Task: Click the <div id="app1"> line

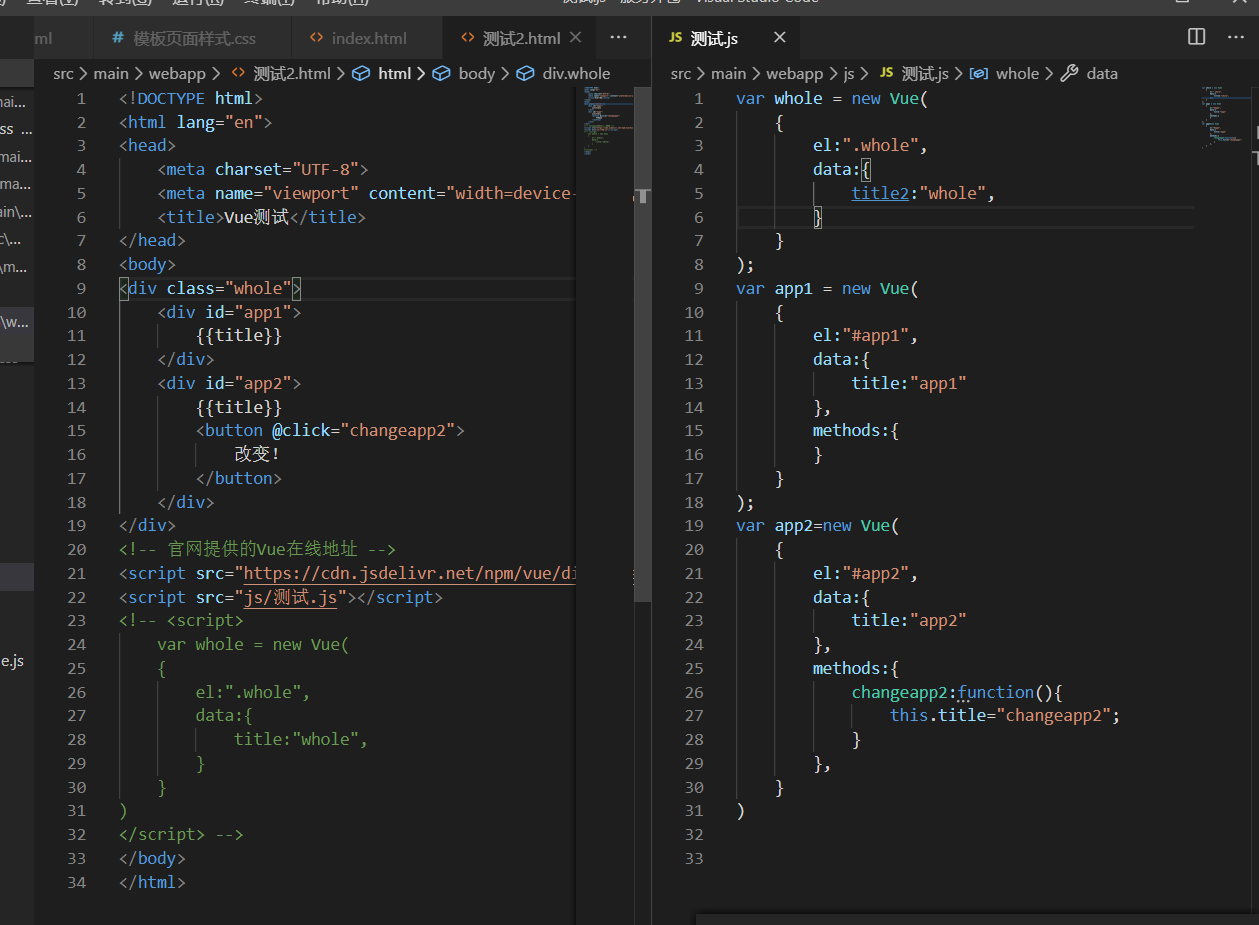Action: click(229, 312)
